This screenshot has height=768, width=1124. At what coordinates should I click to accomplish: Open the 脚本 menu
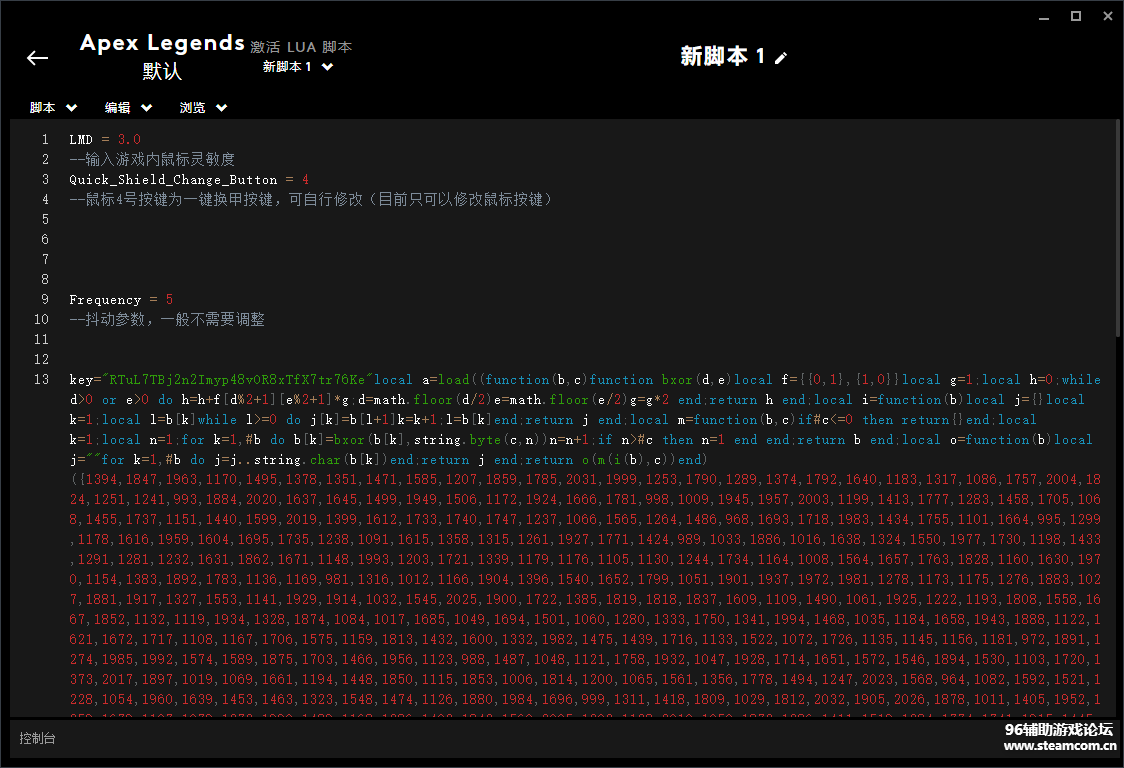[x=53, y=108]
